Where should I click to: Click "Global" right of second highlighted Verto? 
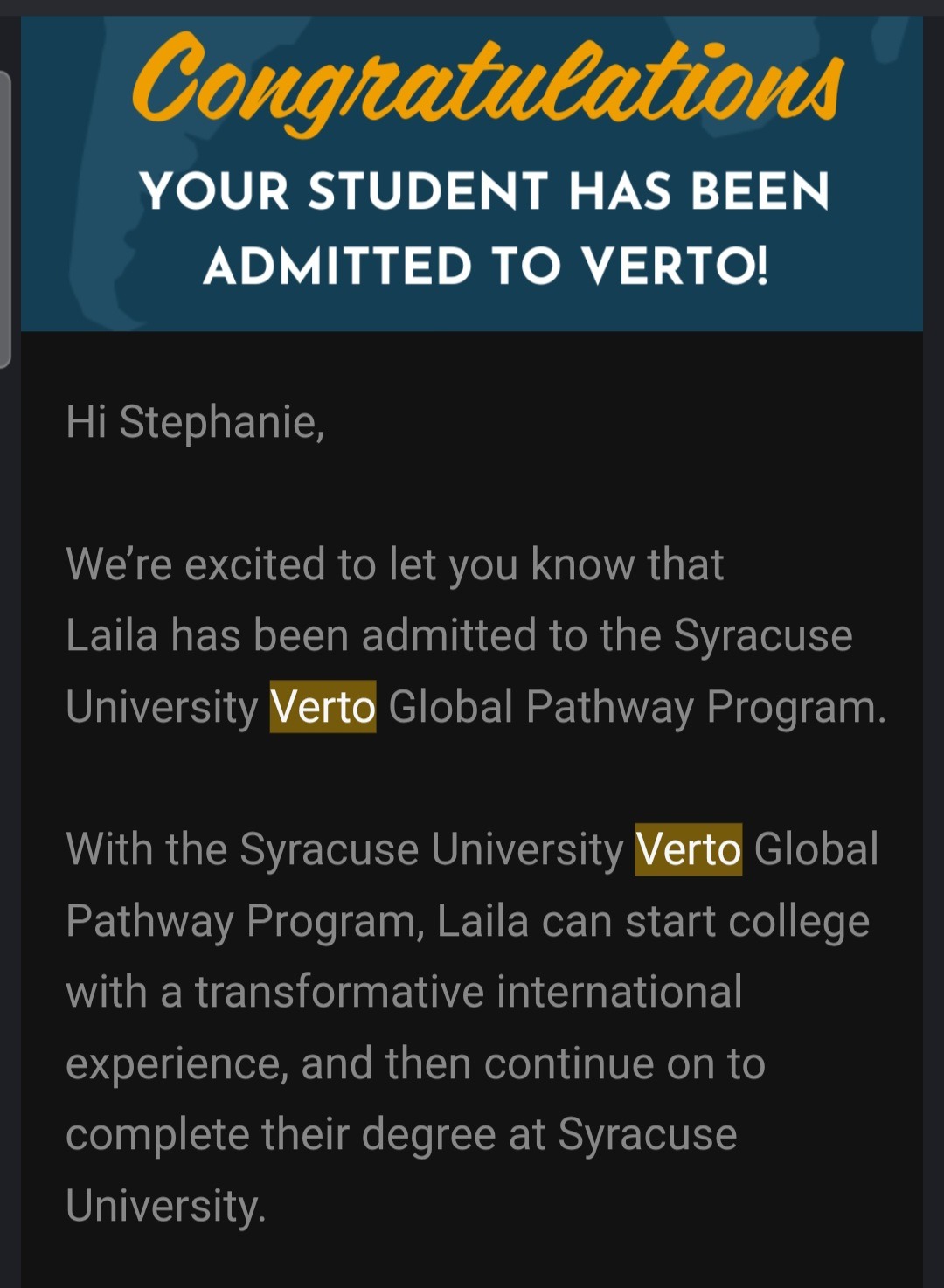(816, 849)
